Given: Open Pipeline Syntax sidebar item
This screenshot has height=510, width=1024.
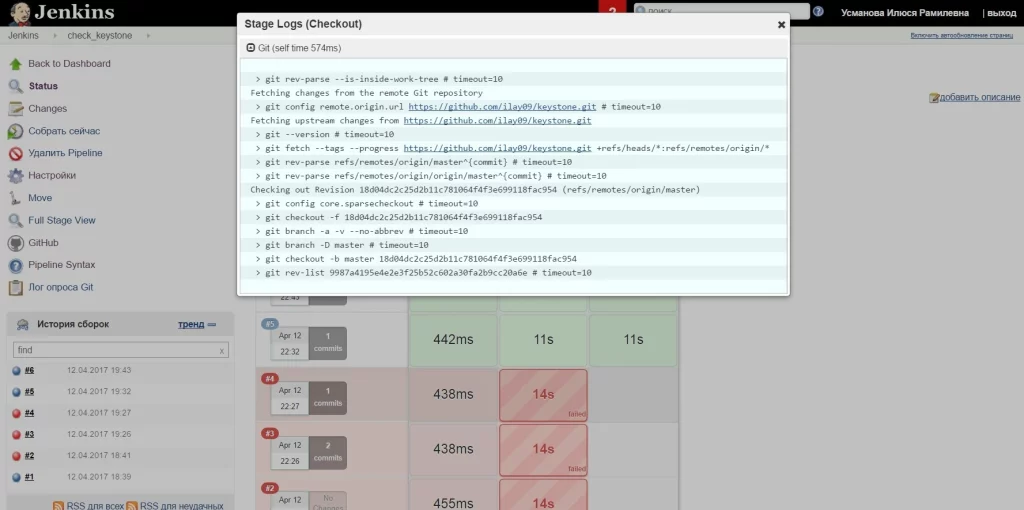Looking at the screenshot, I should coord(61,265).
